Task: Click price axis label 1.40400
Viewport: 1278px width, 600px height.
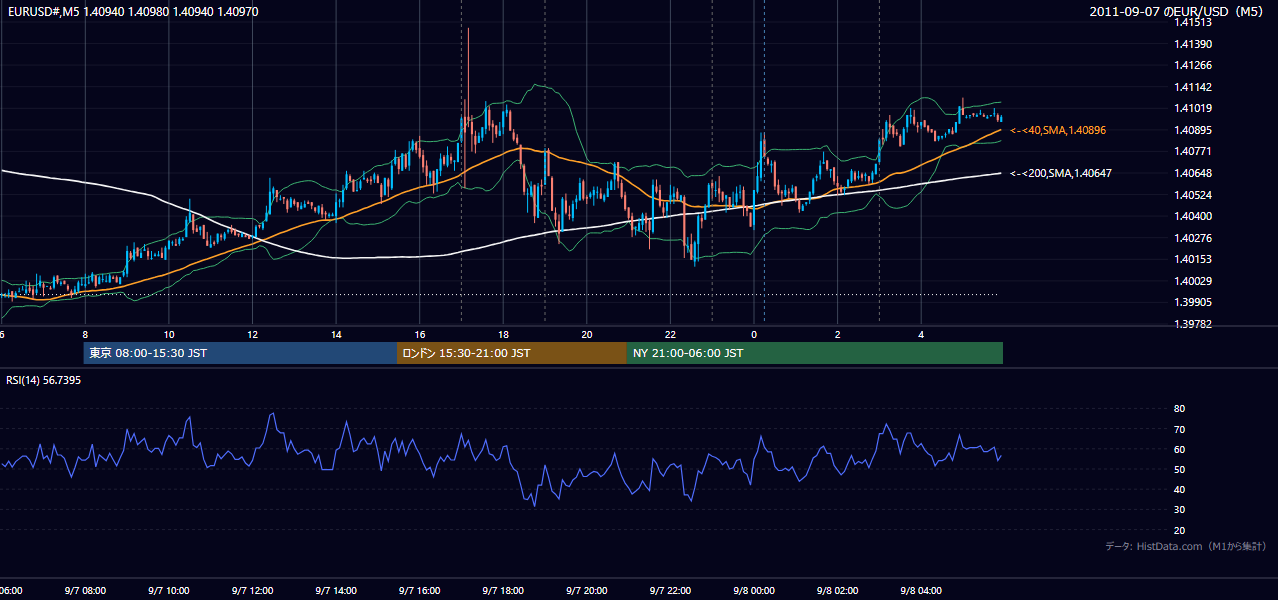Action: tap(1192, 216)
